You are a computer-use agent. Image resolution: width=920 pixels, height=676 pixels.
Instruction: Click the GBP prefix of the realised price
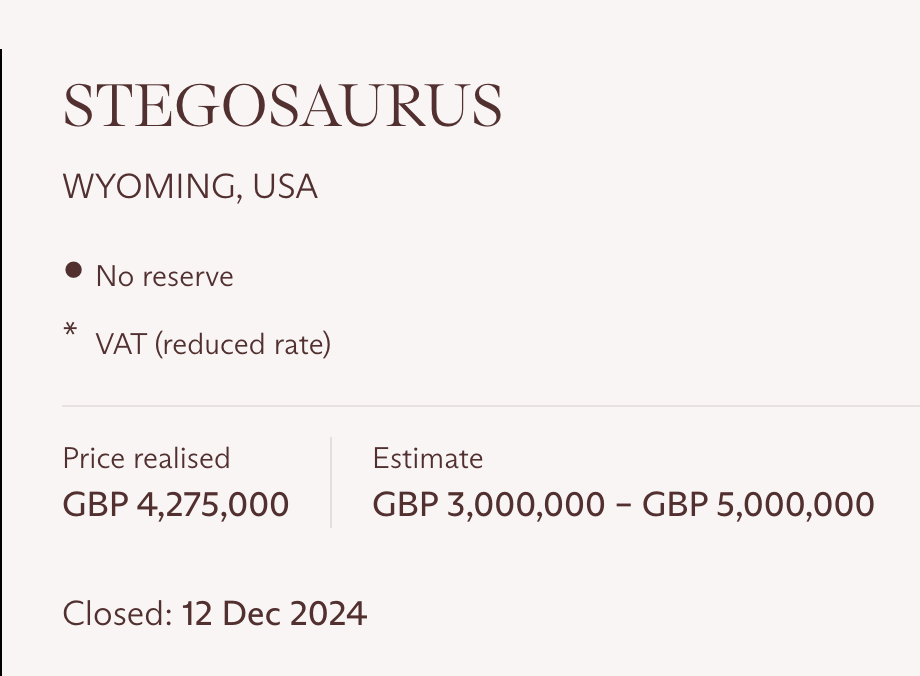[95, 504]
